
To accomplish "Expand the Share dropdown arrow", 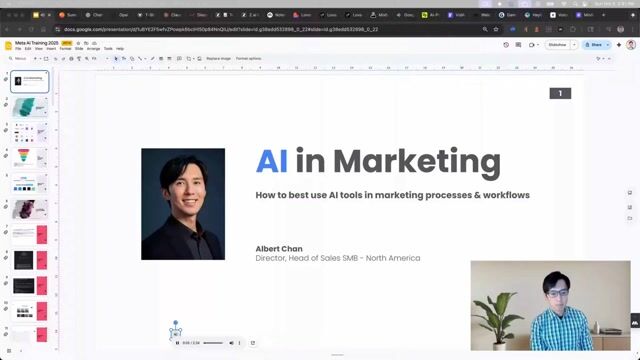I will [608, 45].
